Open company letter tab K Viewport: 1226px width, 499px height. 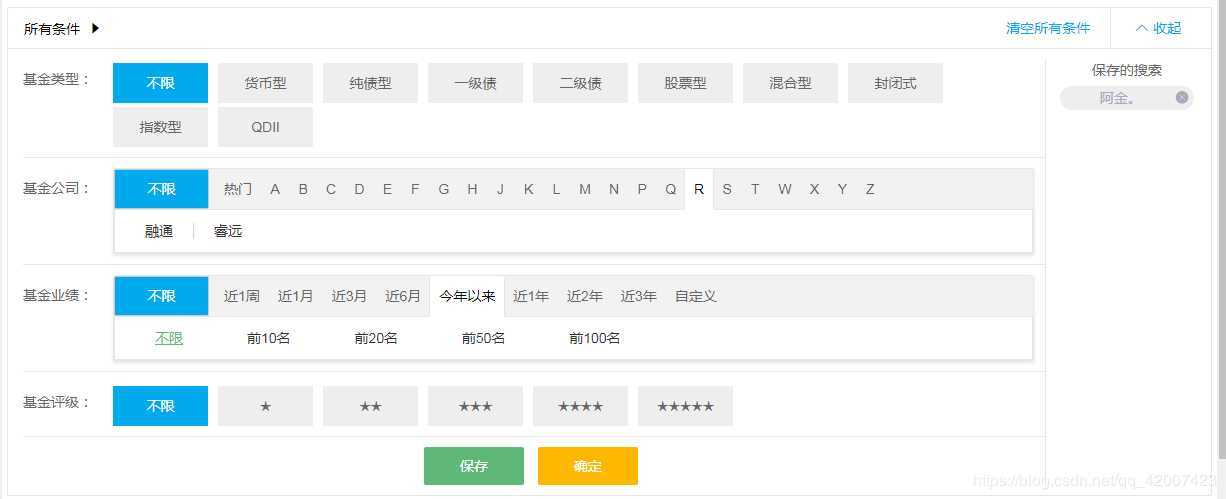[528, 189]
